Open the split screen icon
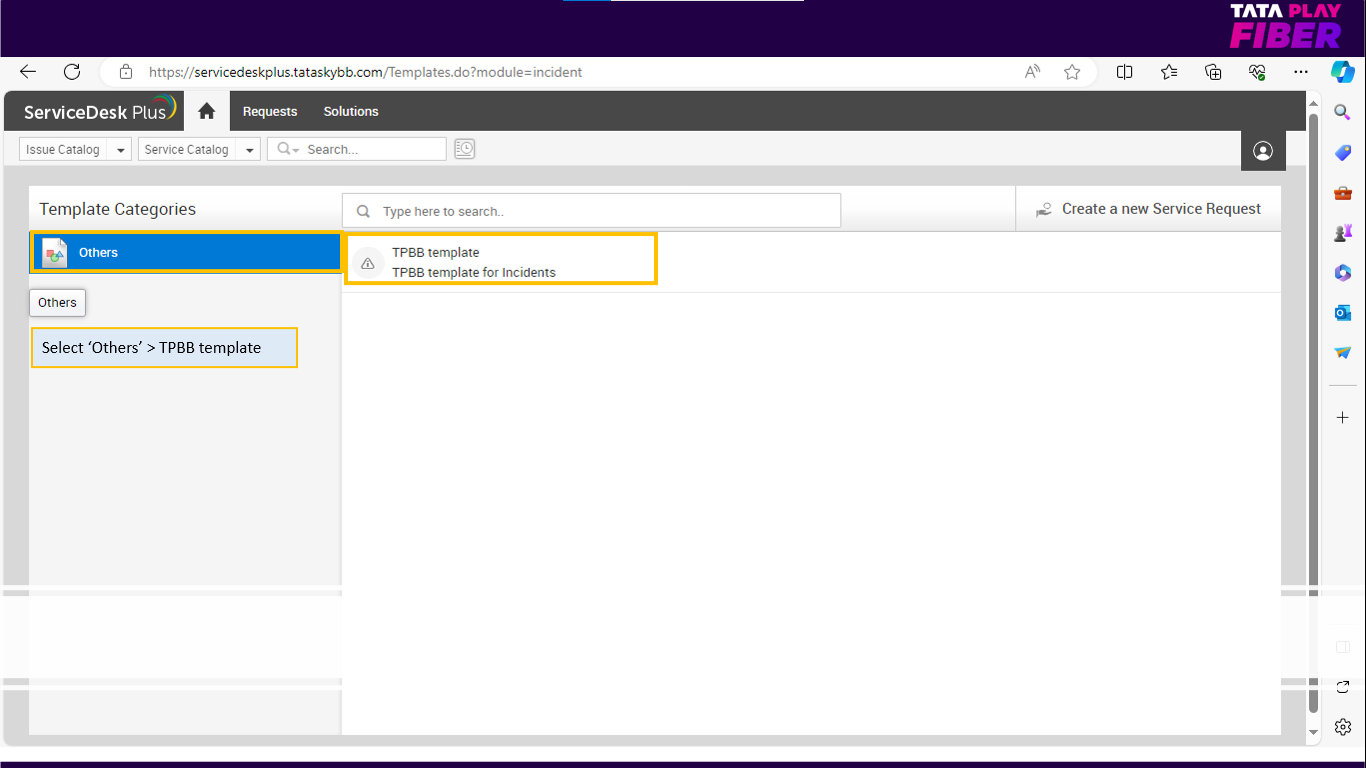This screenshot has height=768, width=1366. 1125,72
